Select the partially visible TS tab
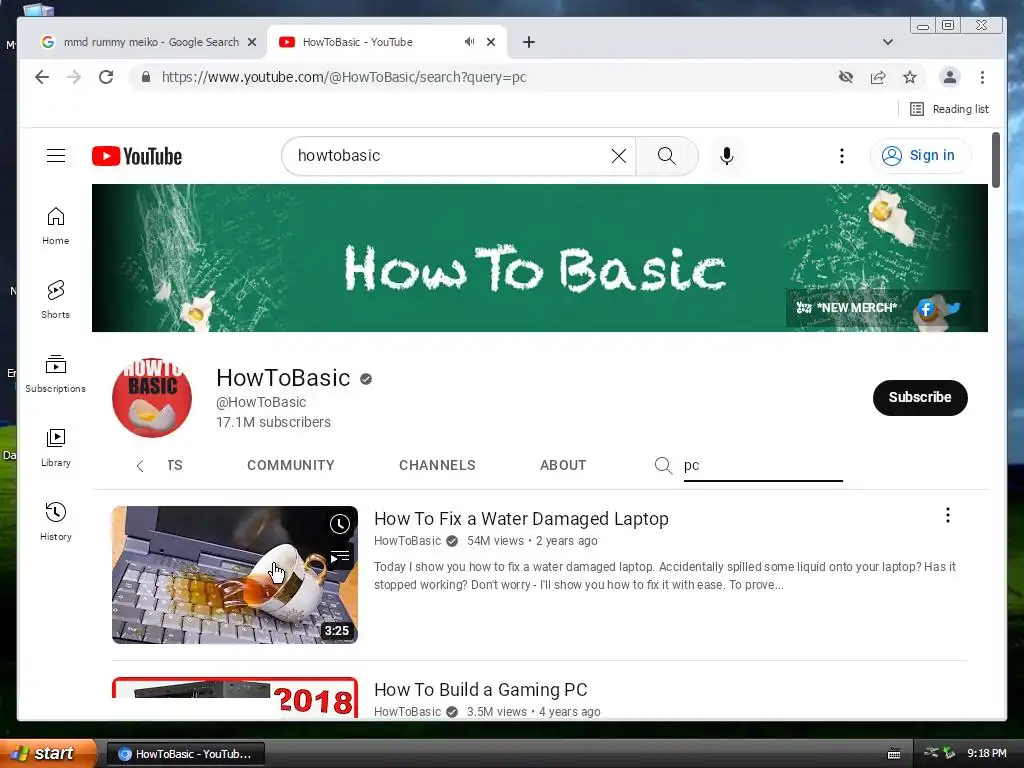1024x768 pixels. point(174,465)
